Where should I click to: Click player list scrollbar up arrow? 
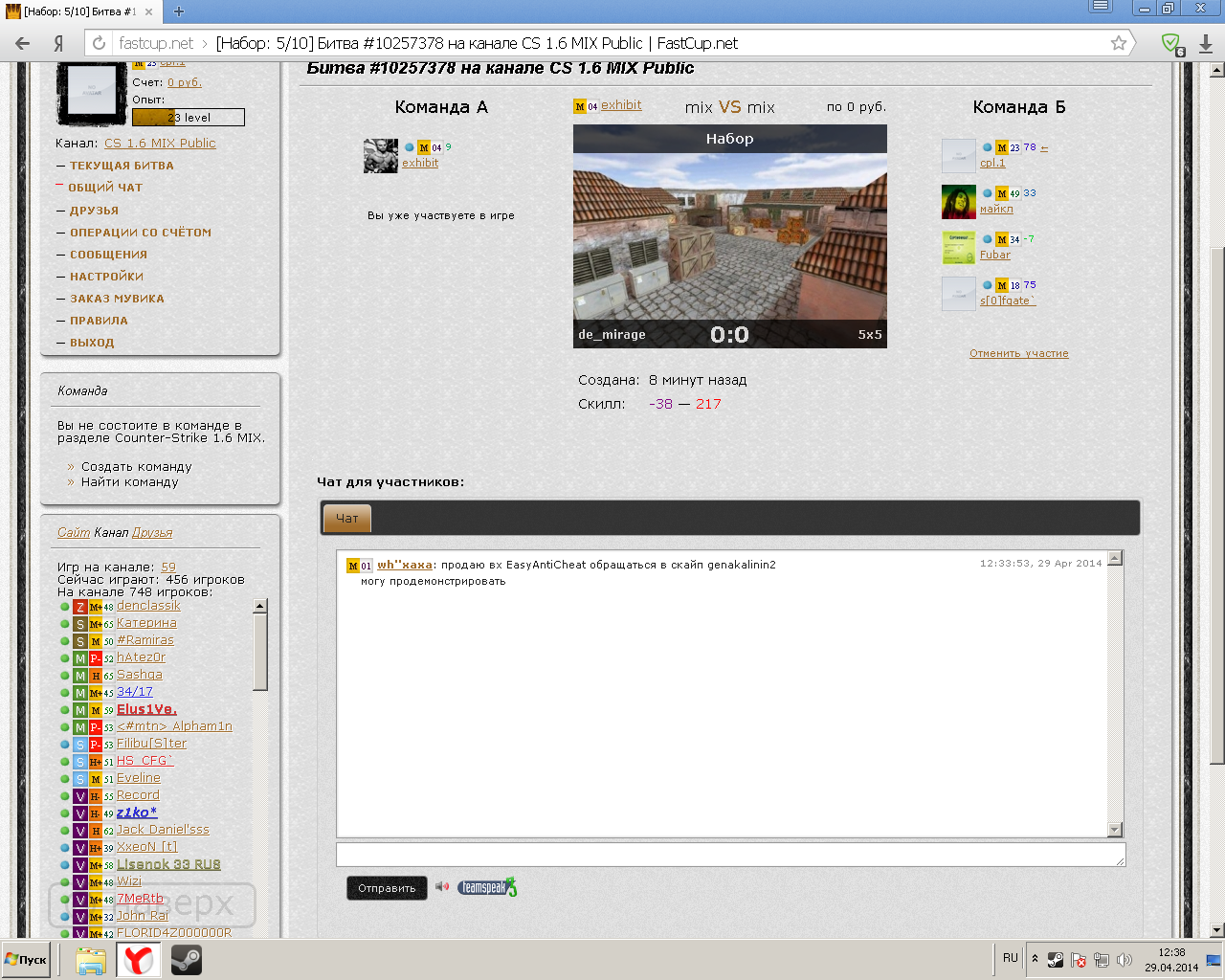259,606
